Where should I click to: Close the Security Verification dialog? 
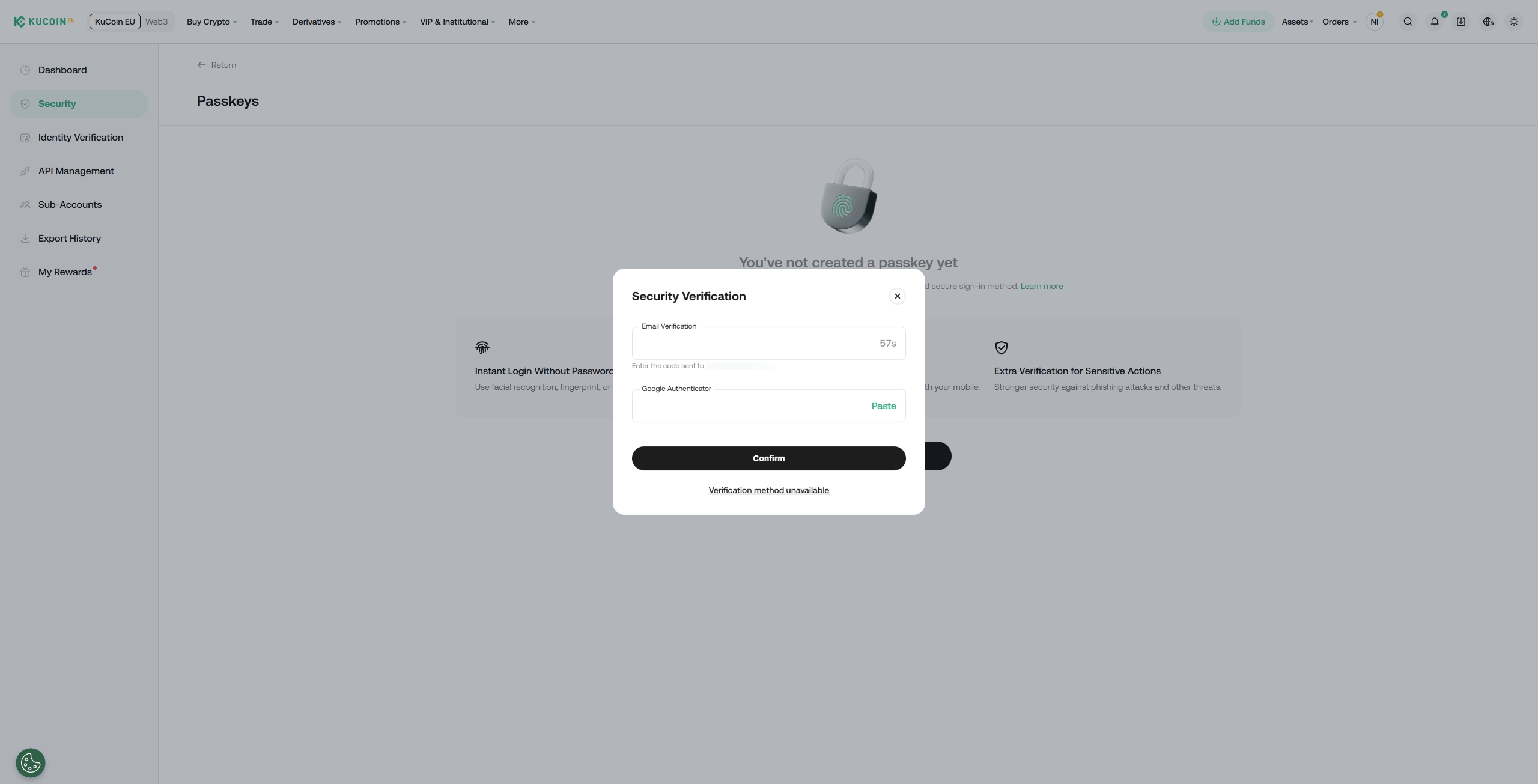coord(898,296)
